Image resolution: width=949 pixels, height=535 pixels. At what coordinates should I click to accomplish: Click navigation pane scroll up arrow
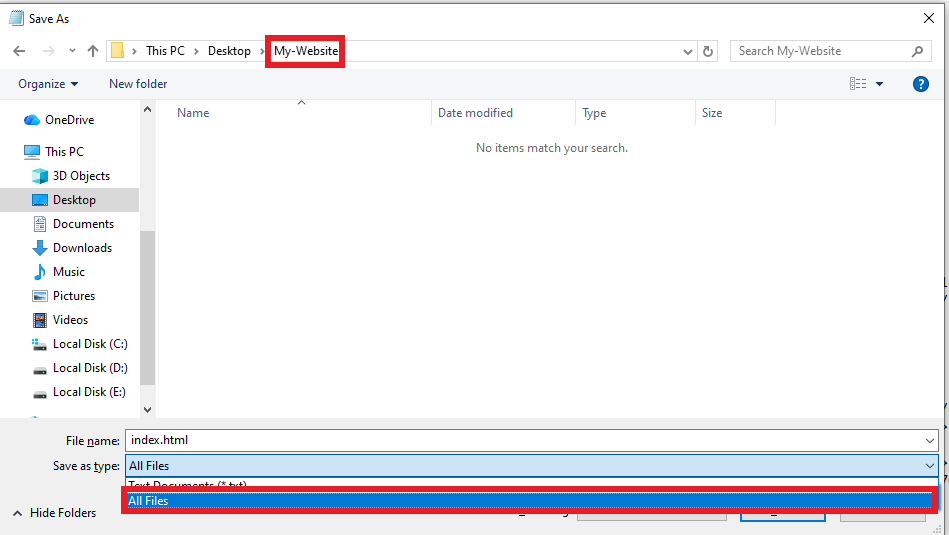point(147,110)
